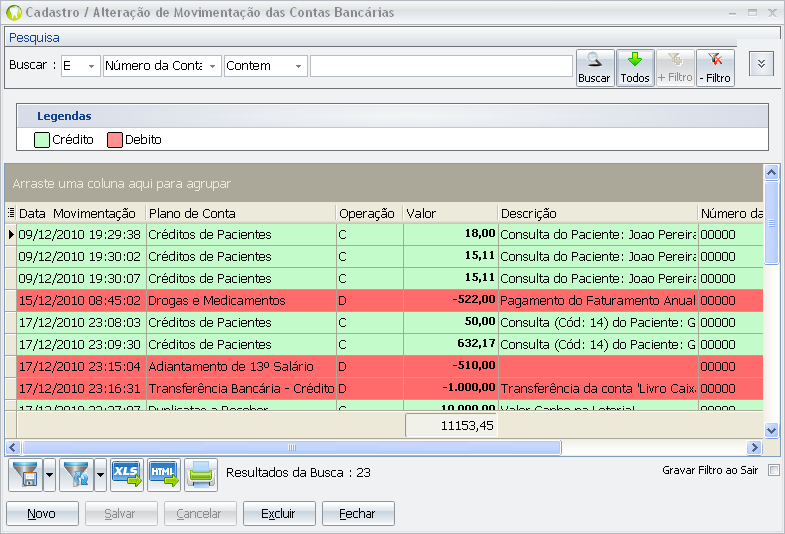Click the value 50,00 cell
The width and height of the screenshot is (785, 534).
pyautogui.click(x=450, y=322)
